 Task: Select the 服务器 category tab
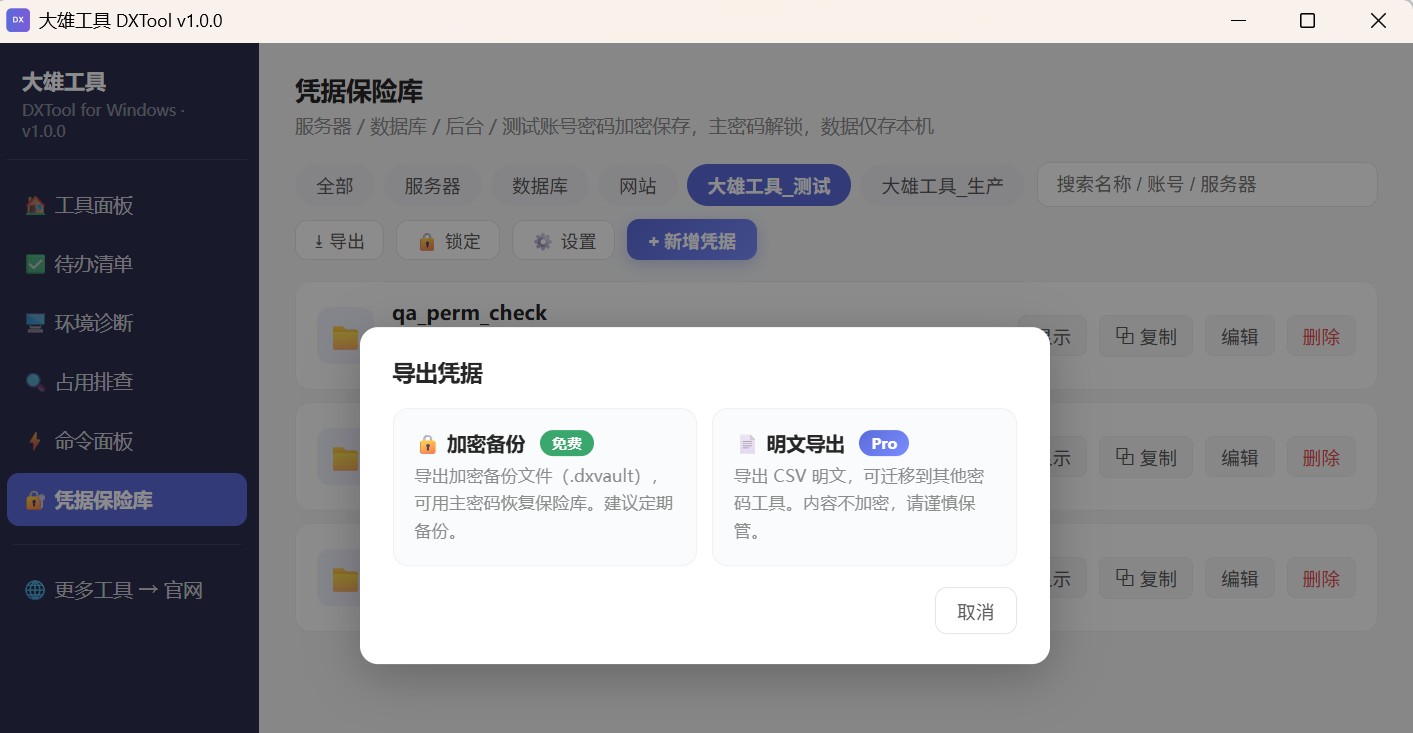433,186
